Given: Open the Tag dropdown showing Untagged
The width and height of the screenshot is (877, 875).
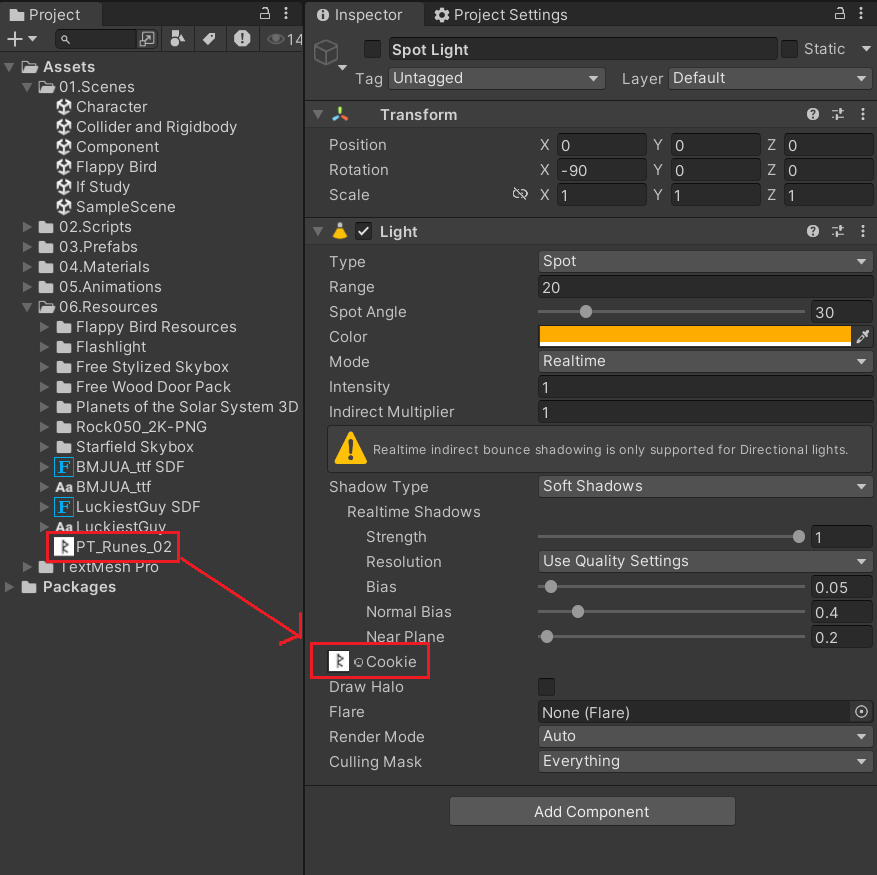Looking at the screenshot, I should click(x=497, y=78).
